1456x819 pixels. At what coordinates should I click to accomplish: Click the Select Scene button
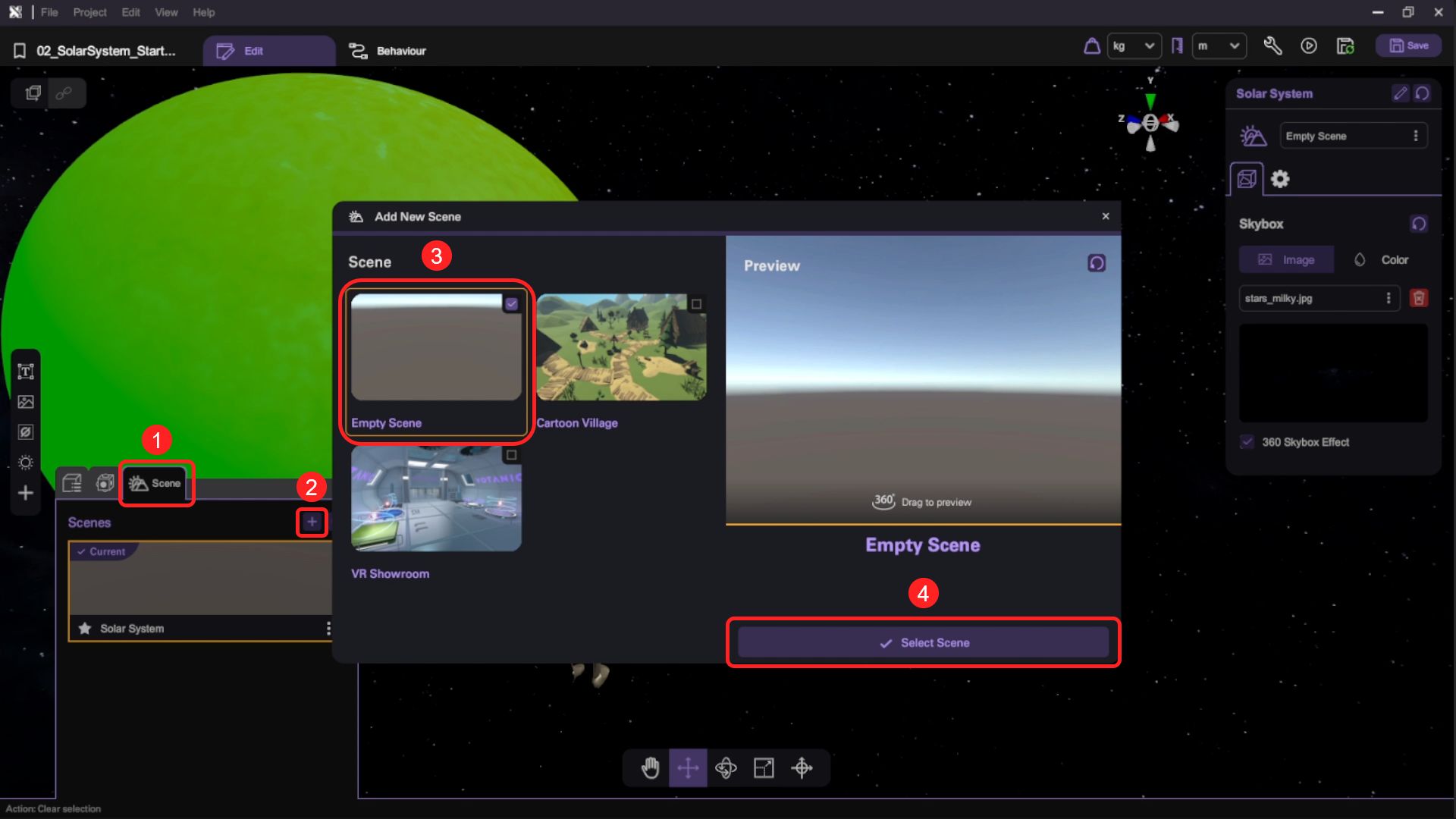pos(923,643)
